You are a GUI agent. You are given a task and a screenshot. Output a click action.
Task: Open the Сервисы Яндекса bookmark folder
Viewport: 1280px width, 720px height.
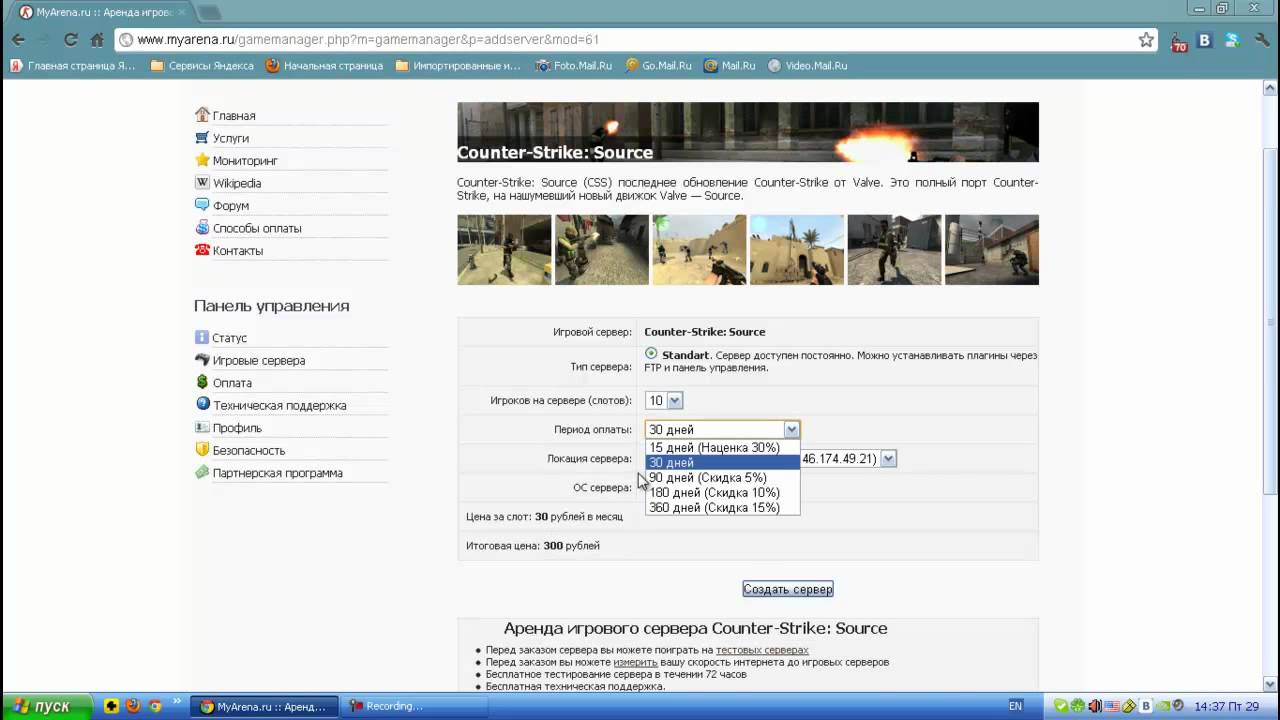(x=202, y=66)
